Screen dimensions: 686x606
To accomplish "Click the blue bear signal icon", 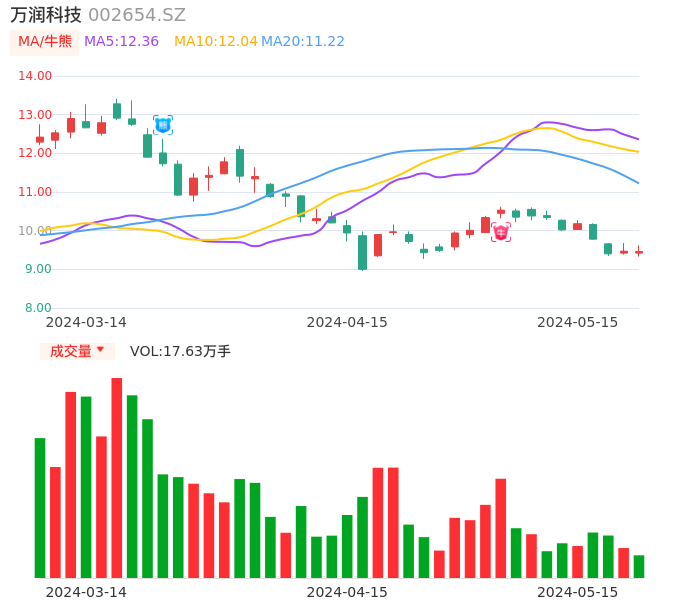I will (x=163, y=125).
